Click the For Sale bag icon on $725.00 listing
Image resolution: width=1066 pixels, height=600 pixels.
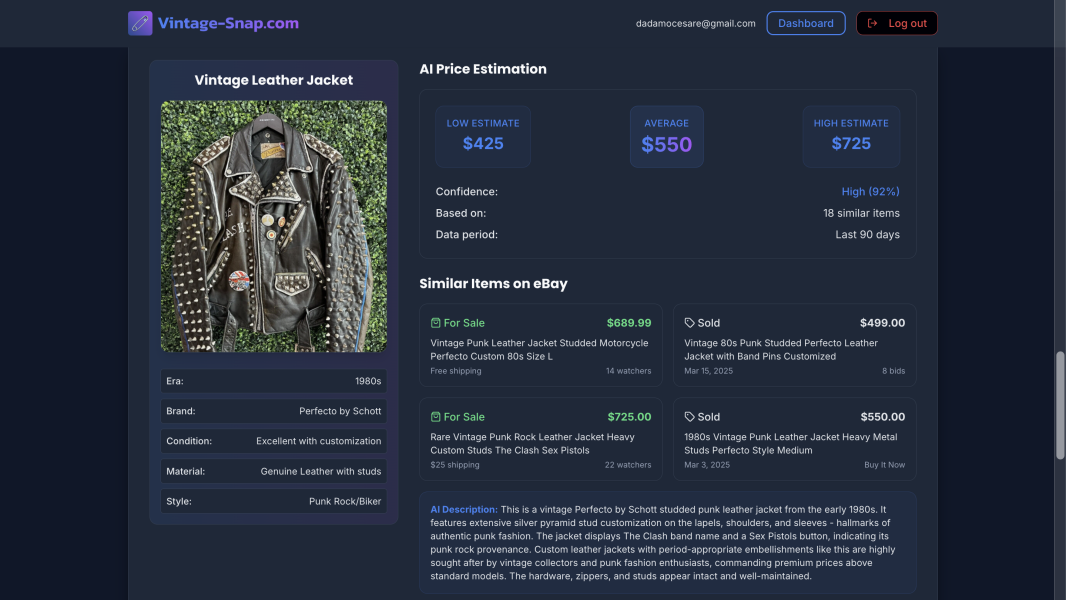coord(436,417)
